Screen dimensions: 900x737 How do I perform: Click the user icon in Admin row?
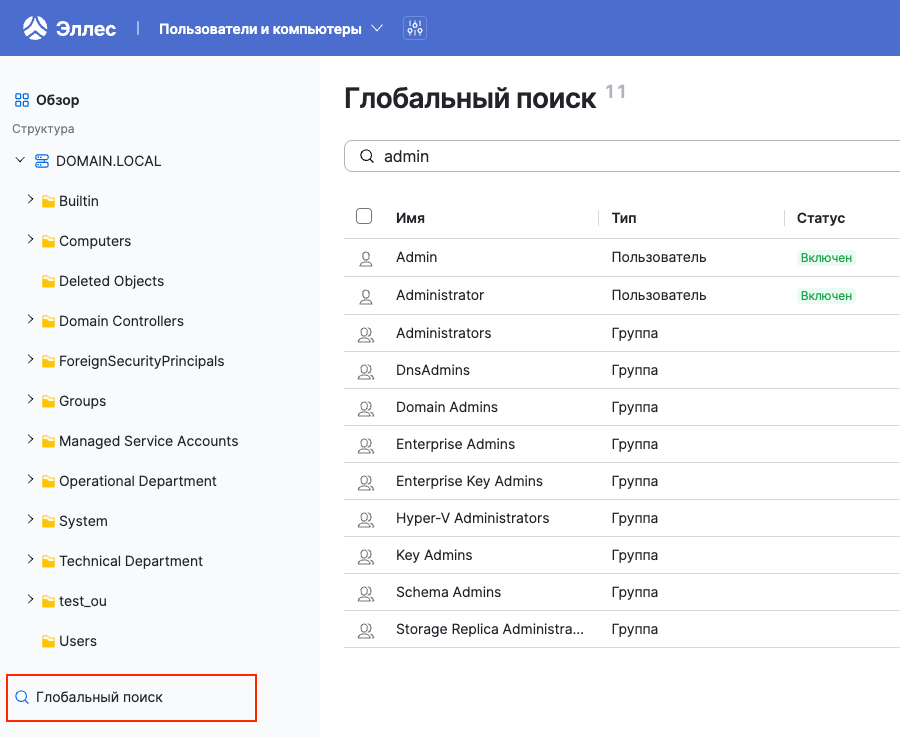(366, 259)
